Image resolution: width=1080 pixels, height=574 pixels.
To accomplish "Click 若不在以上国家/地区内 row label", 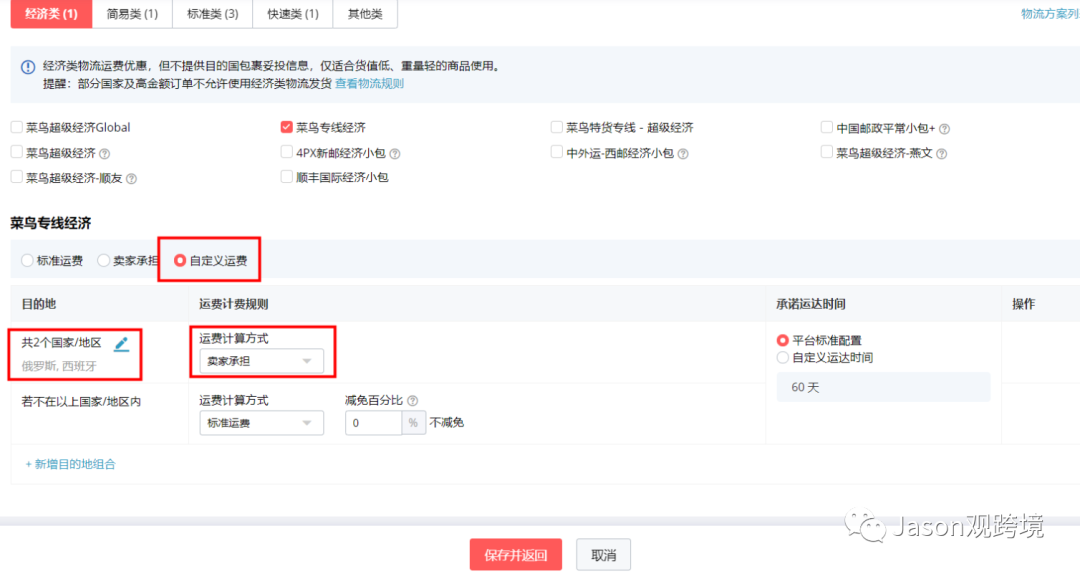I will (81, 402).
